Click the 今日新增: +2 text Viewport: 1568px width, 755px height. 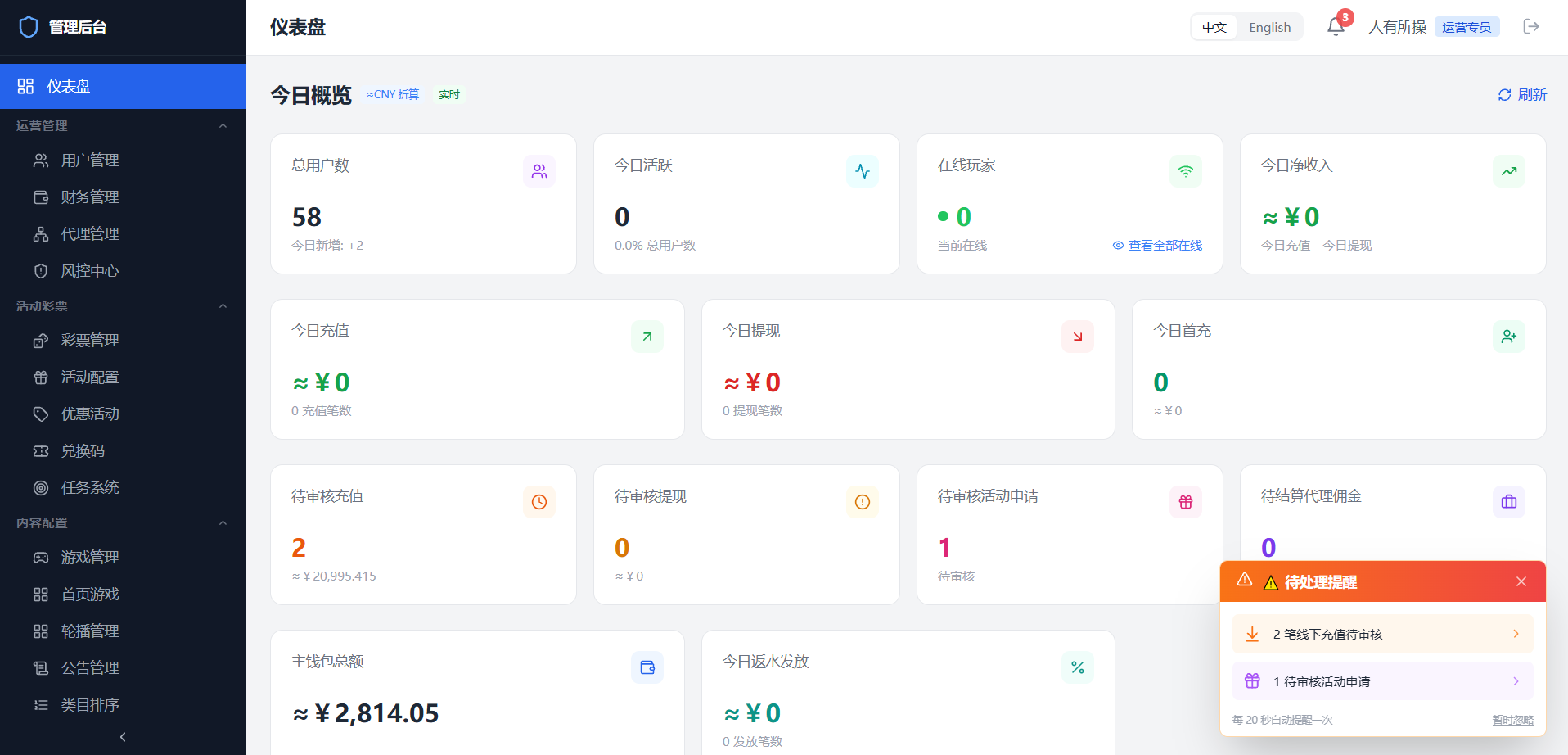coord(327,246)
